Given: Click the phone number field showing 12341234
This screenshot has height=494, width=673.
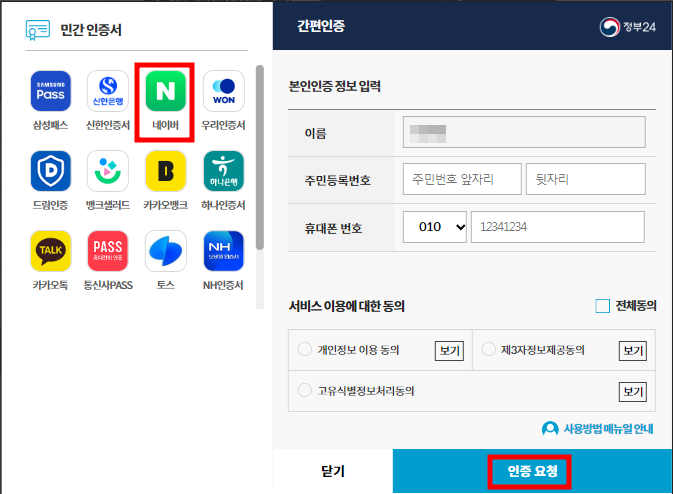Looking at the screenshot, I should 558,227.
